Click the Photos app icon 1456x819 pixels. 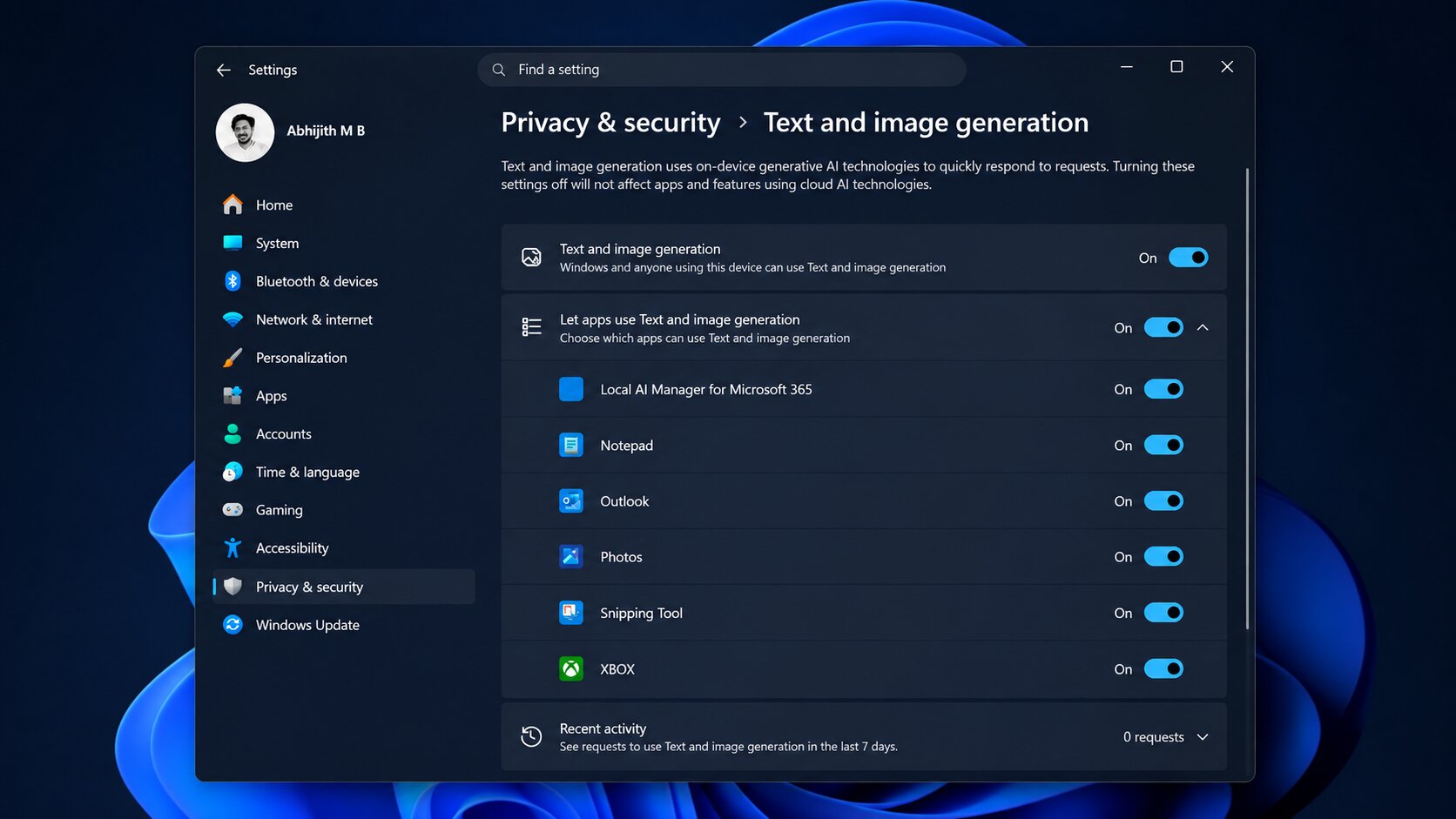pos(571,557)
